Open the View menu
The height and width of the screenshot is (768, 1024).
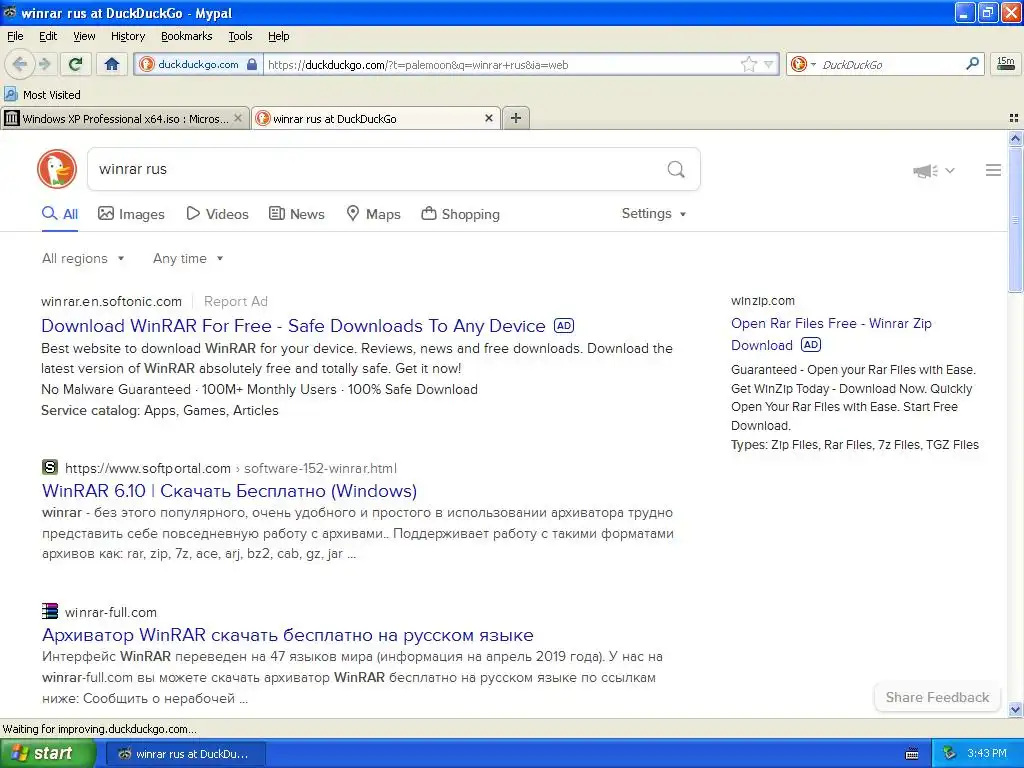84,36
